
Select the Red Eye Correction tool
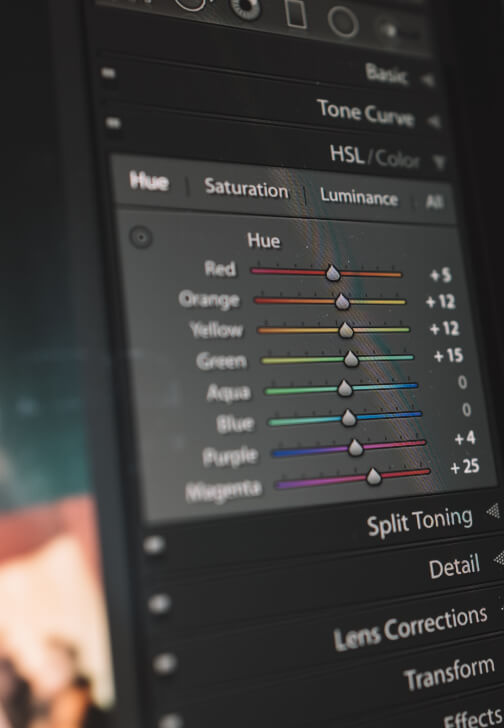pos(247,8)
